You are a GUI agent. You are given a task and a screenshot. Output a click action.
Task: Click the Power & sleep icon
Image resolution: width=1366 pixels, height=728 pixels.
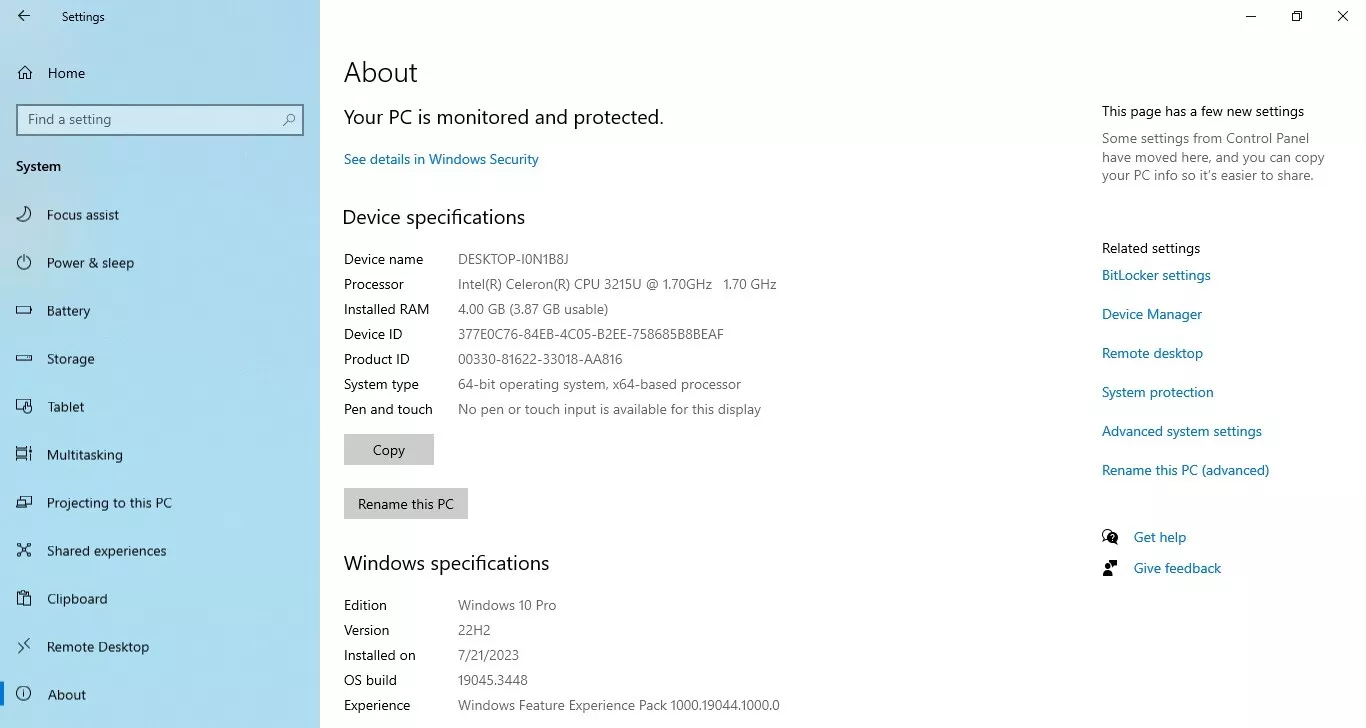click(x=25, y=263)
